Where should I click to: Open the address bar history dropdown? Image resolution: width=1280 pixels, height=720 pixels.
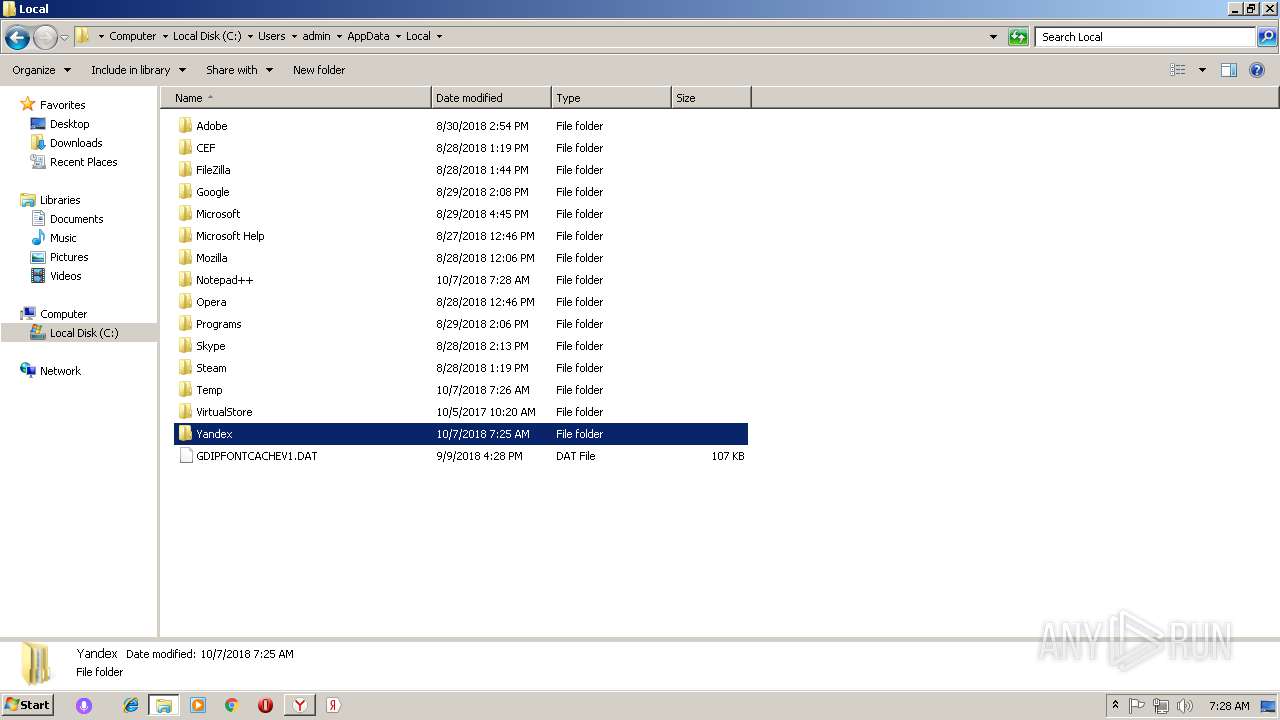point(993,37)
